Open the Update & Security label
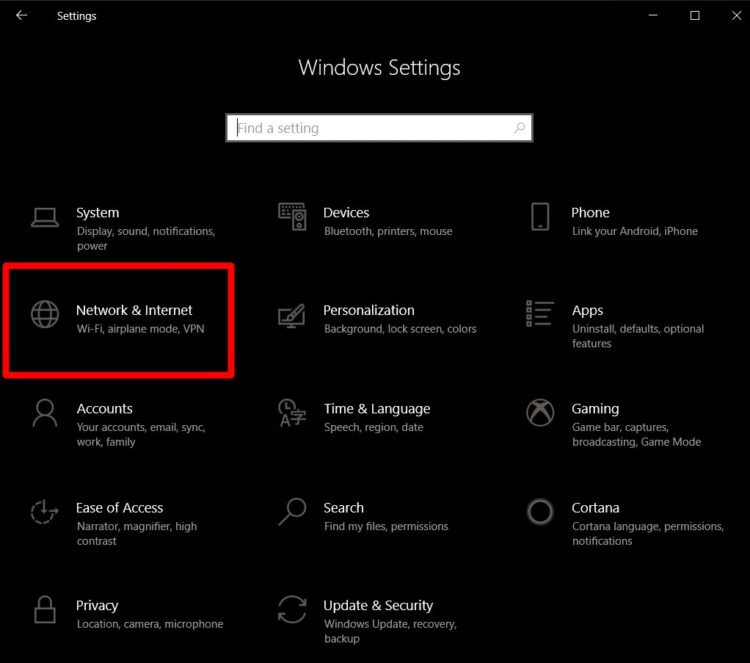Viewport: 750px width, 663px height. [378, 605]
